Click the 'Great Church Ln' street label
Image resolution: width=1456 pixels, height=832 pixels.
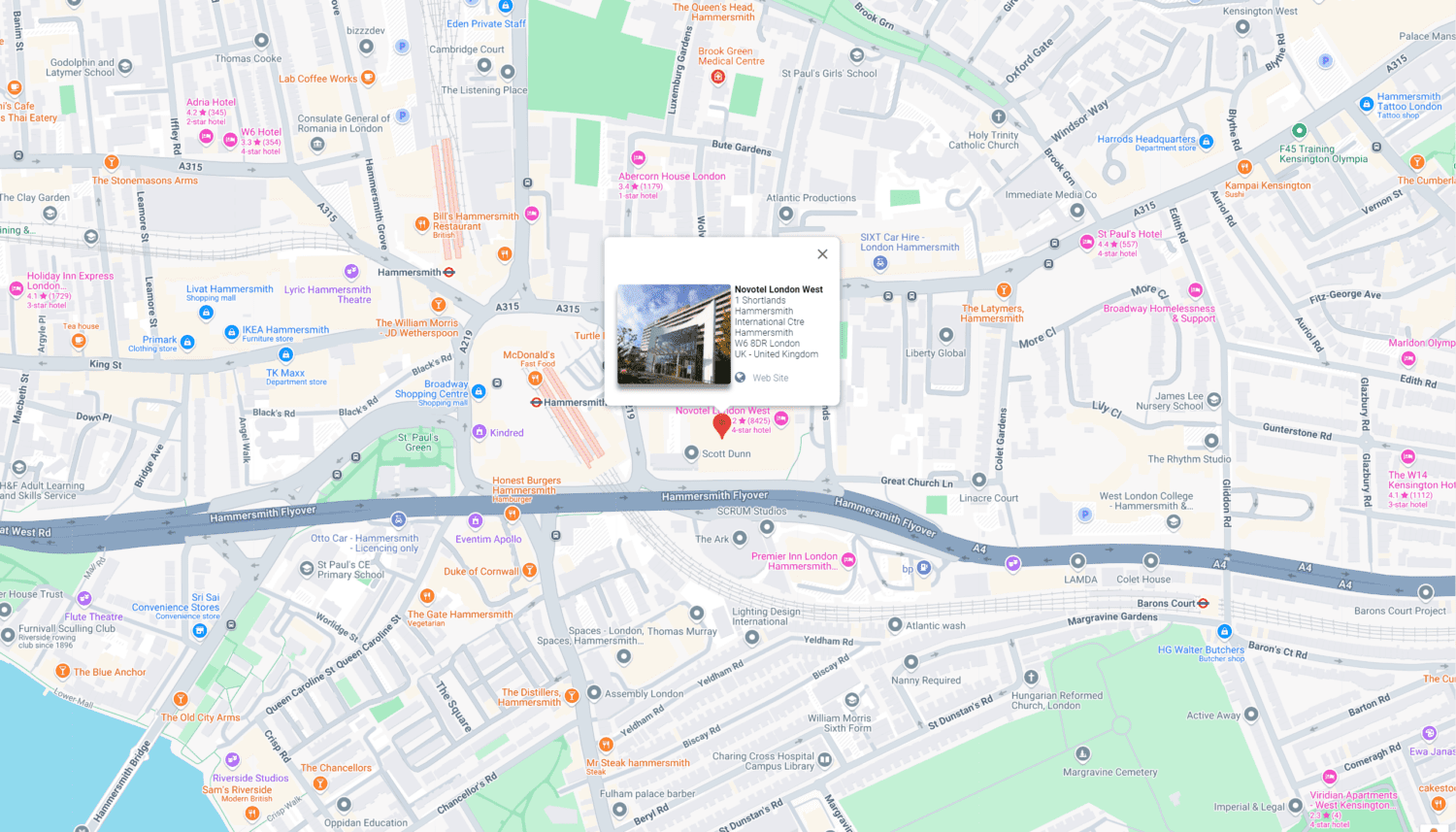[916, 482]
